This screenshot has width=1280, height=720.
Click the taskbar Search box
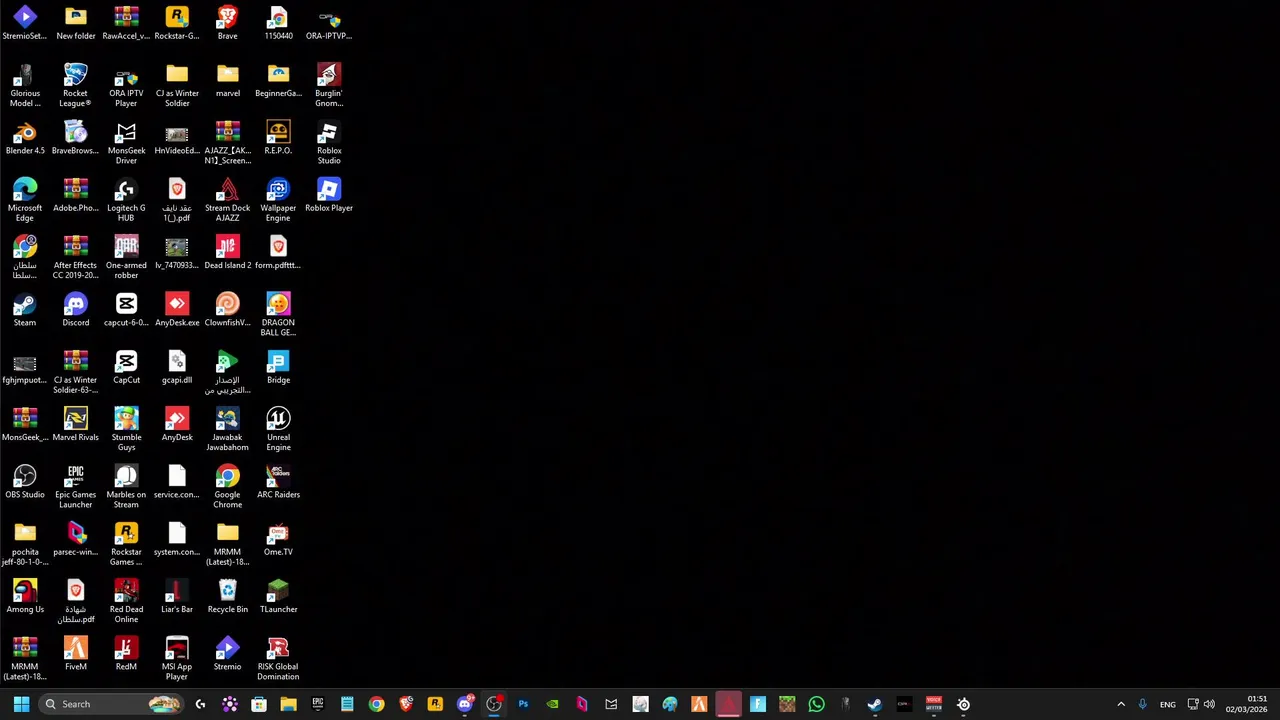point(112,704)
